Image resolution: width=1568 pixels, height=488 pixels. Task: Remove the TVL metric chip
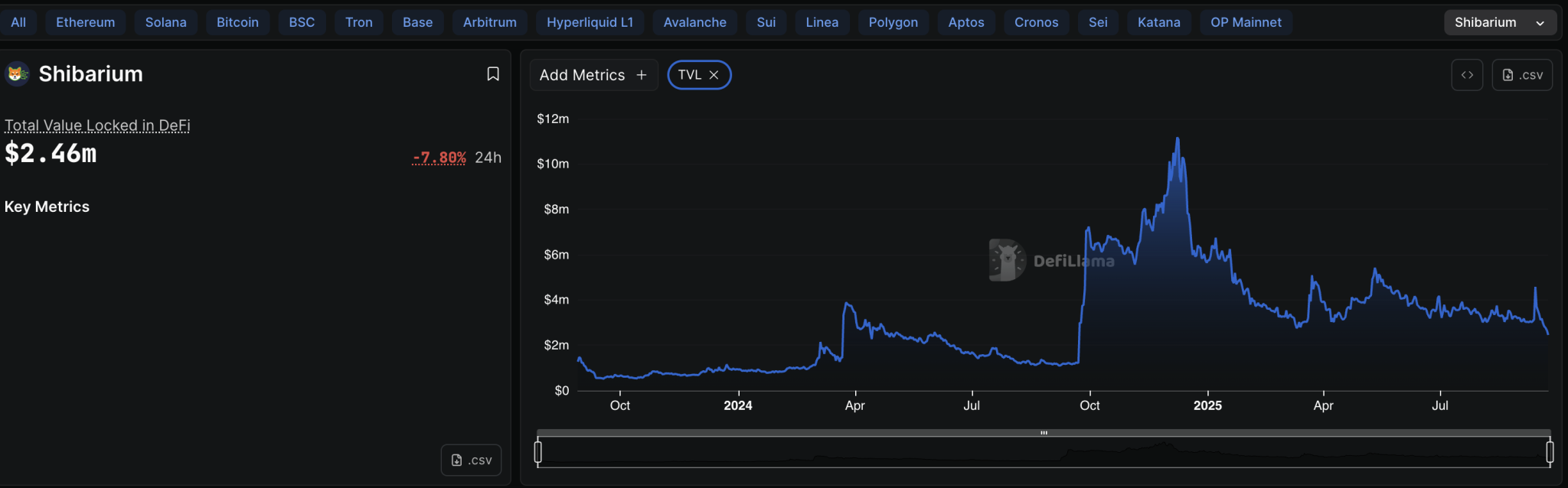click(x=714, y=75)
